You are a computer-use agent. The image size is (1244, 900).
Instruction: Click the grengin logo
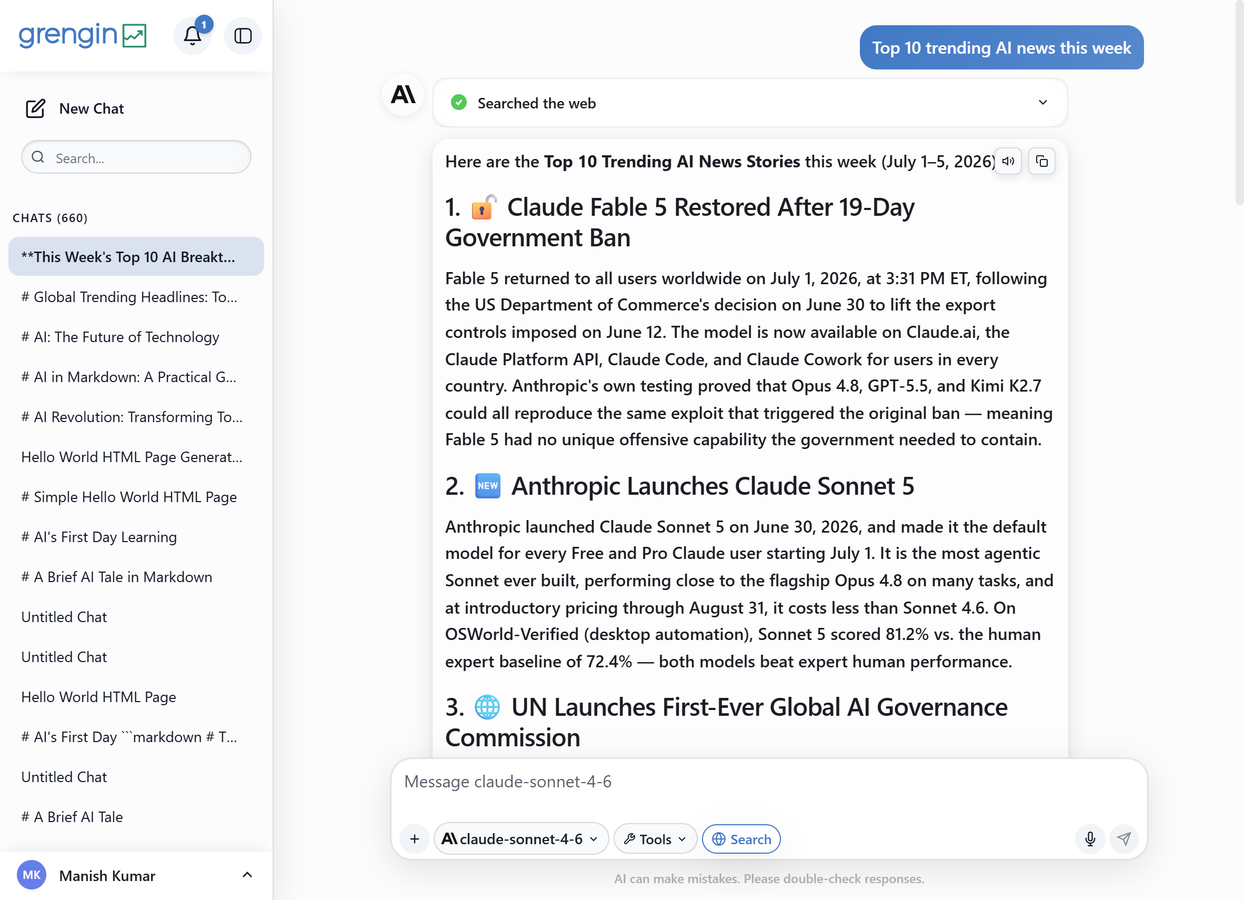click(x=83, y=35)
